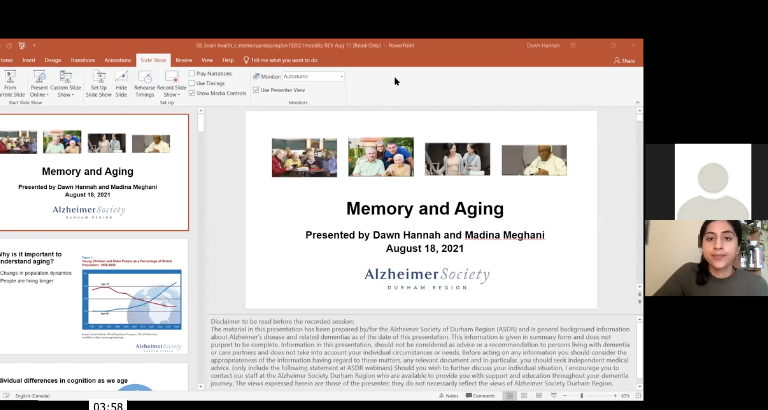Viewport: 768px width, 410px height.
Task: Enable the Use Timings checkbox
Action: pyautogui.click(x=192, y=83)
